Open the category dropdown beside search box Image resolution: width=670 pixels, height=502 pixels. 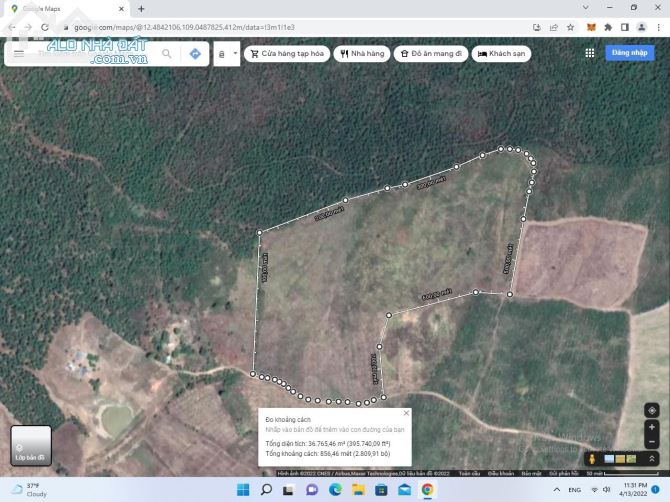point(227,54)
